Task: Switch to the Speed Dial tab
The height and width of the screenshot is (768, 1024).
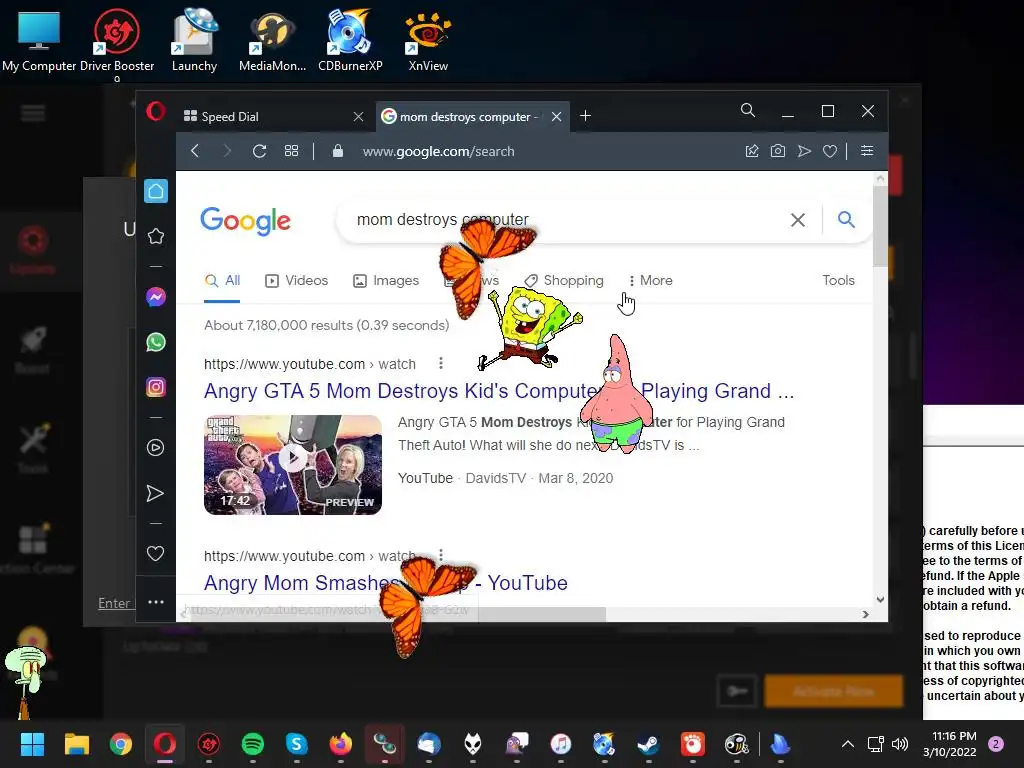Action: pyautogui.click(x=268, y=116)
